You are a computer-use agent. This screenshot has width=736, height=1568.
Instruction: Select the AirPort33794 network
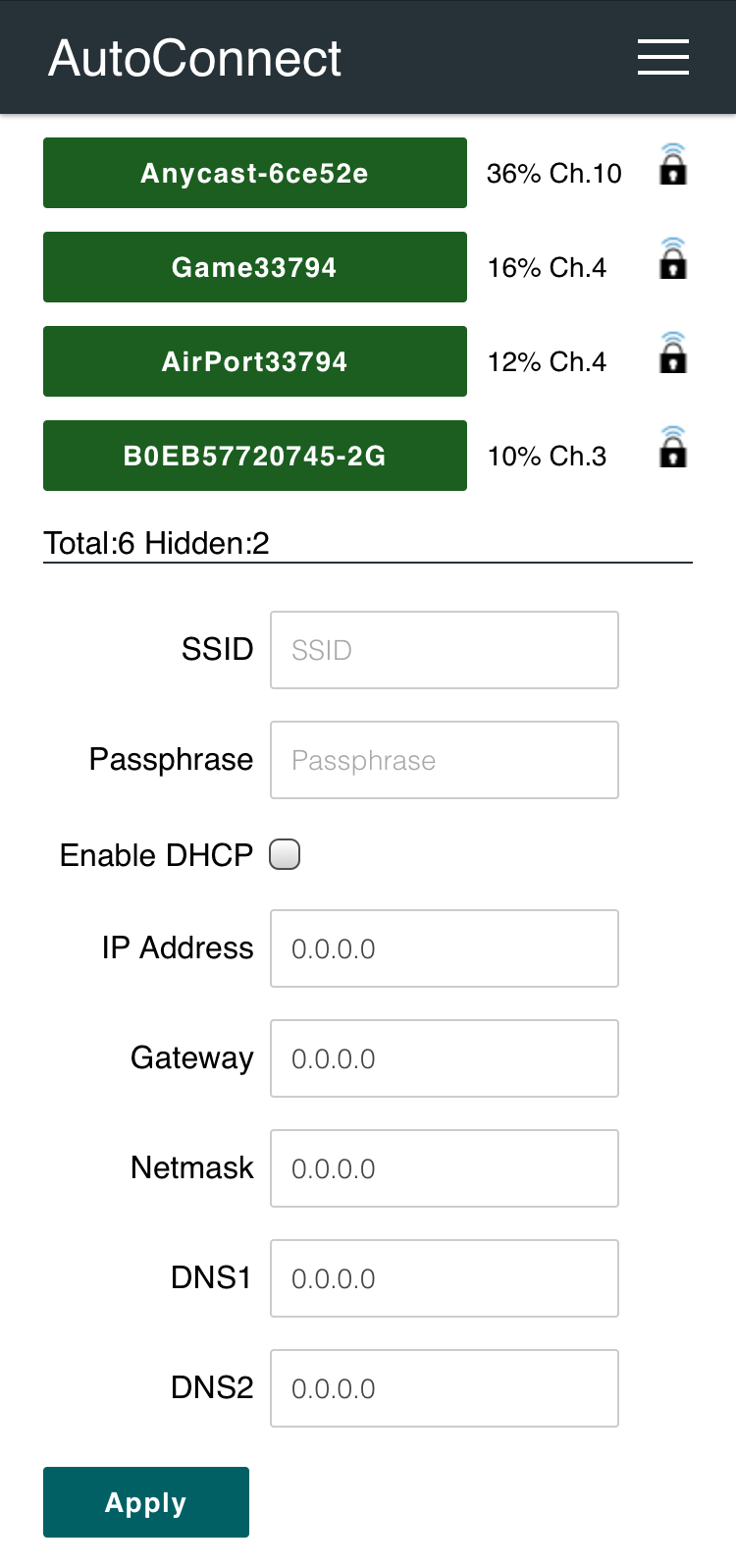coord(255,361)
